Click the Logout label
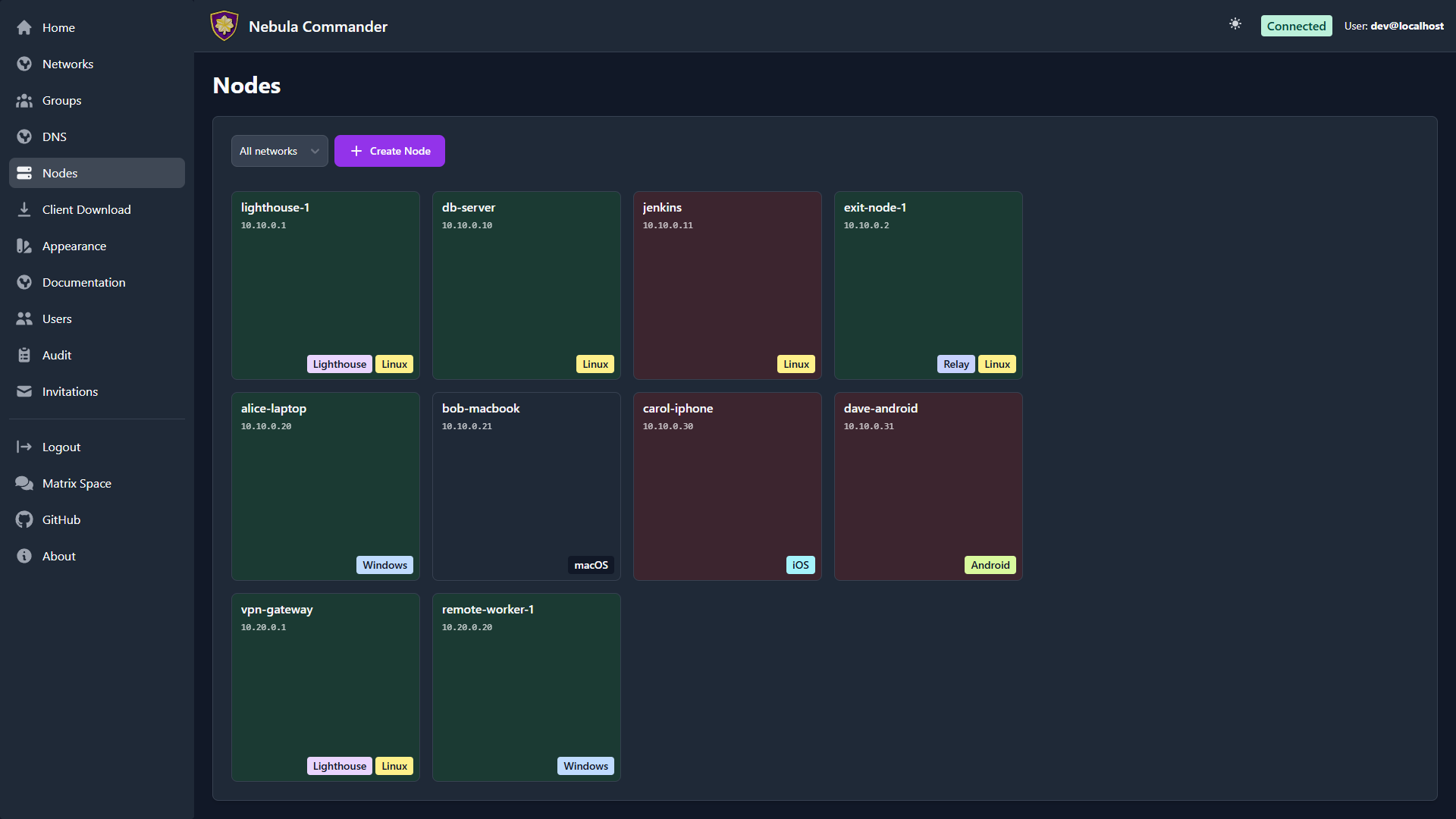The height and width of the screenshot is (819, 1456). tap(61, 447)
